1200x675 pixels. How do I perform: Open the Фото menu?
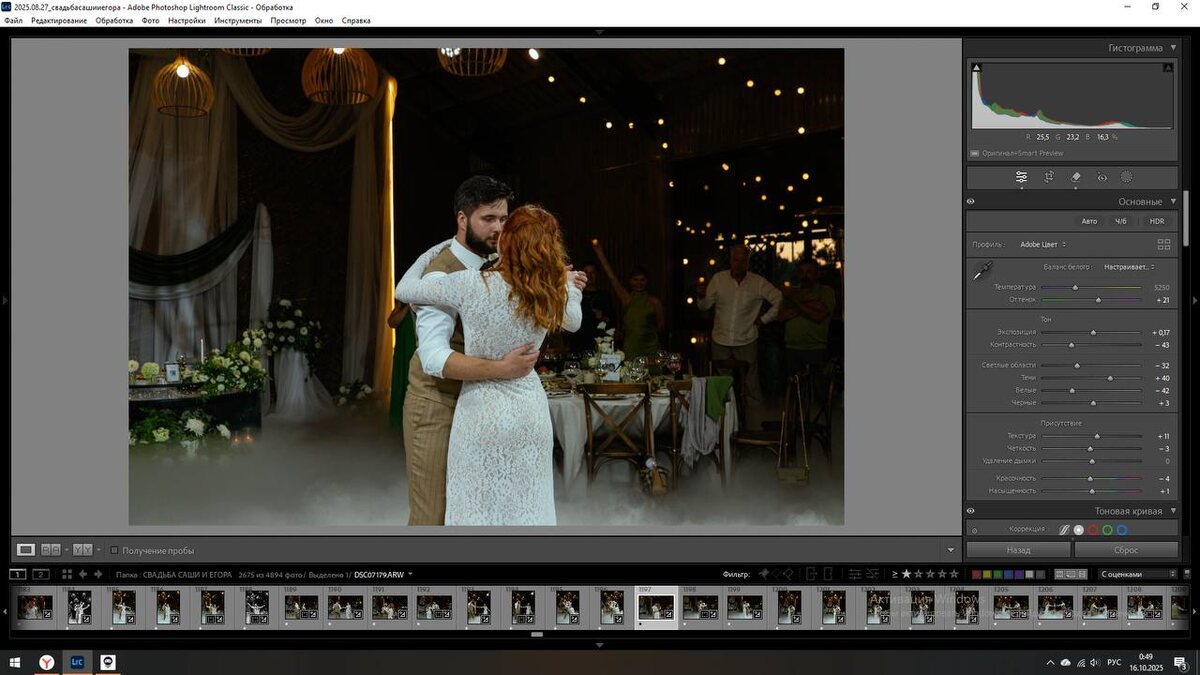[x=150, y=20]
